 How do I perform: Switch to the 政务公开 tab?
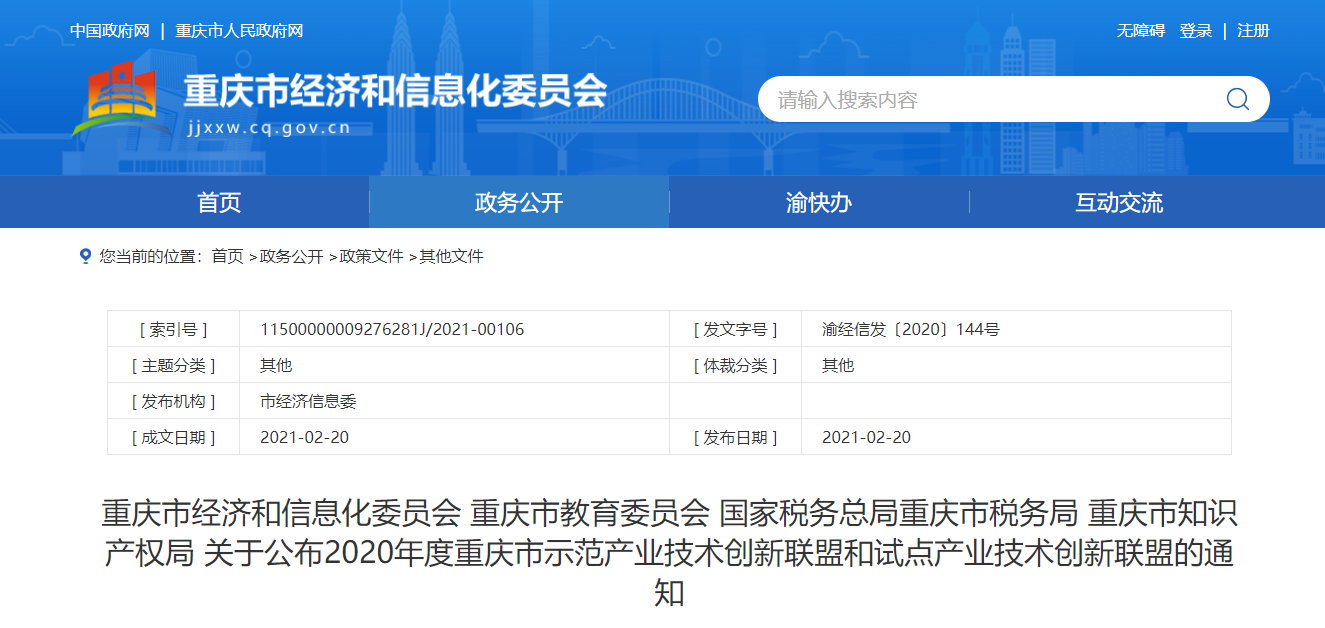click(x=518, y=203)
